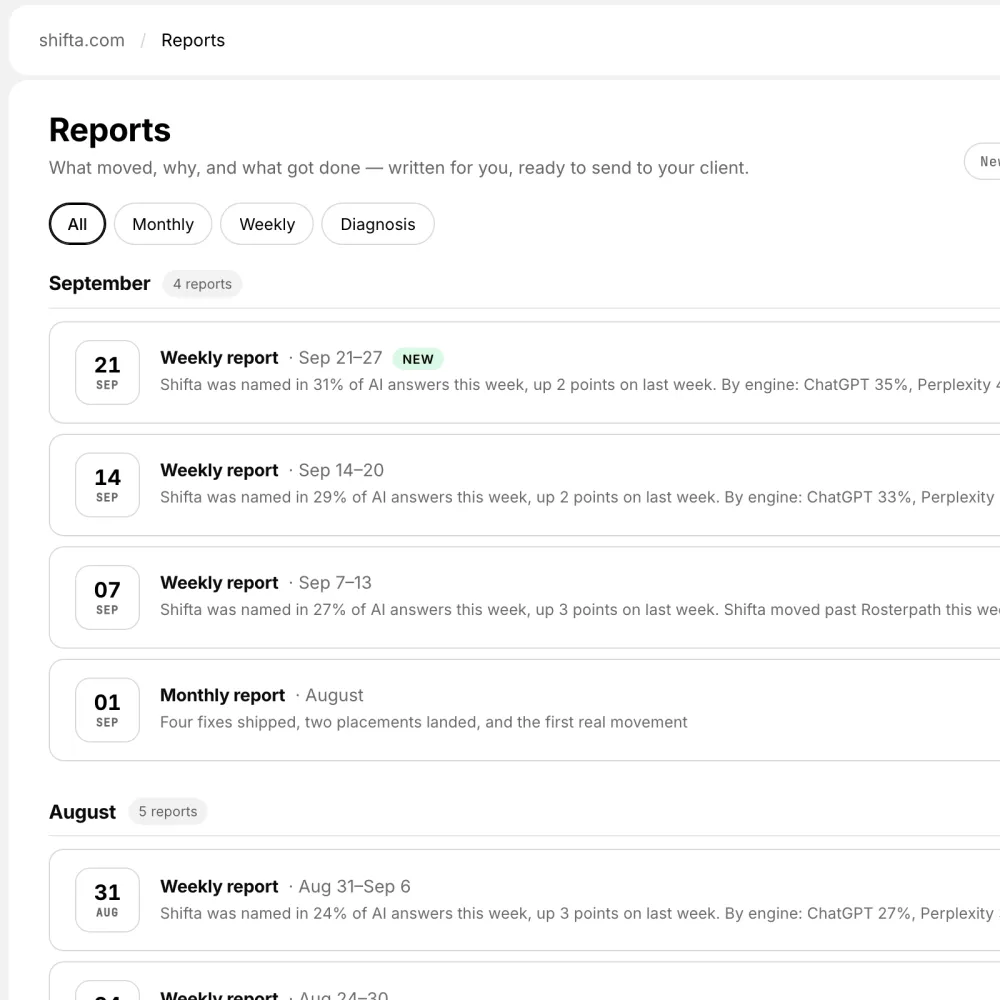Click the summary mentioning 31% of AI answers

click(x=580, y=385)
